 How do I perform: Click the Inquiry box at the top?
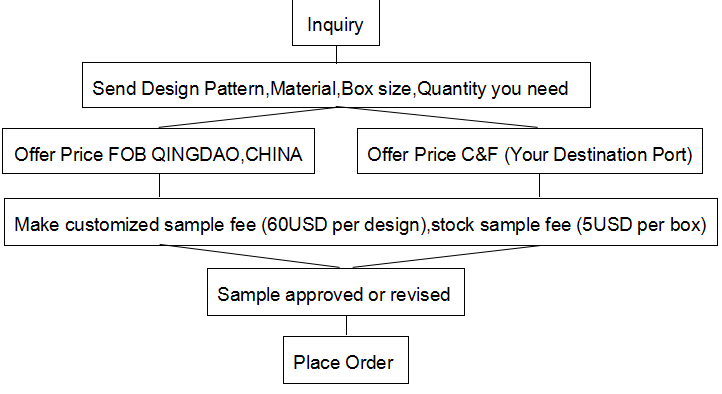[336, 23]
